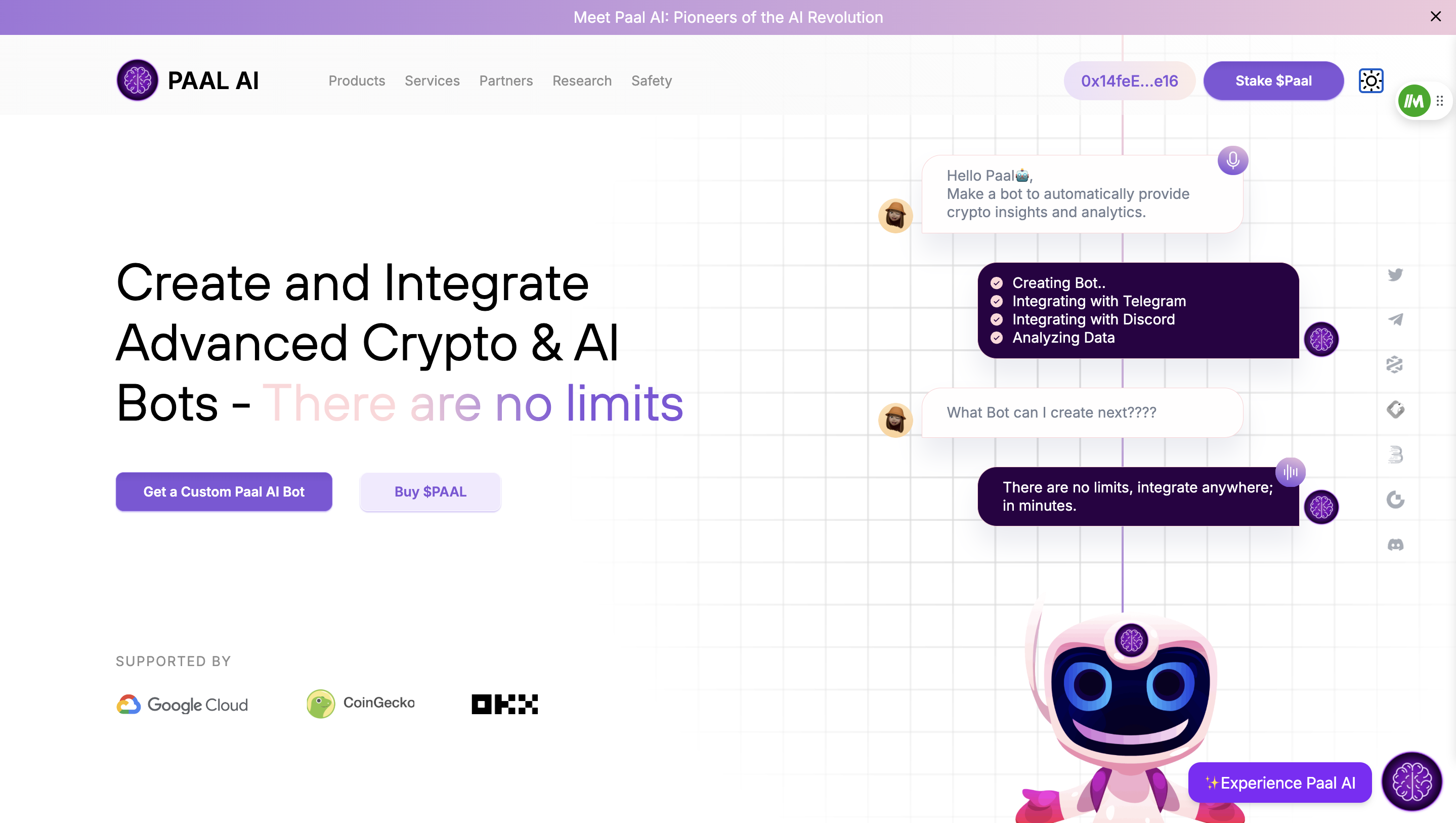Select the Research menu item
1456x823 pixels.
[582, 80]
